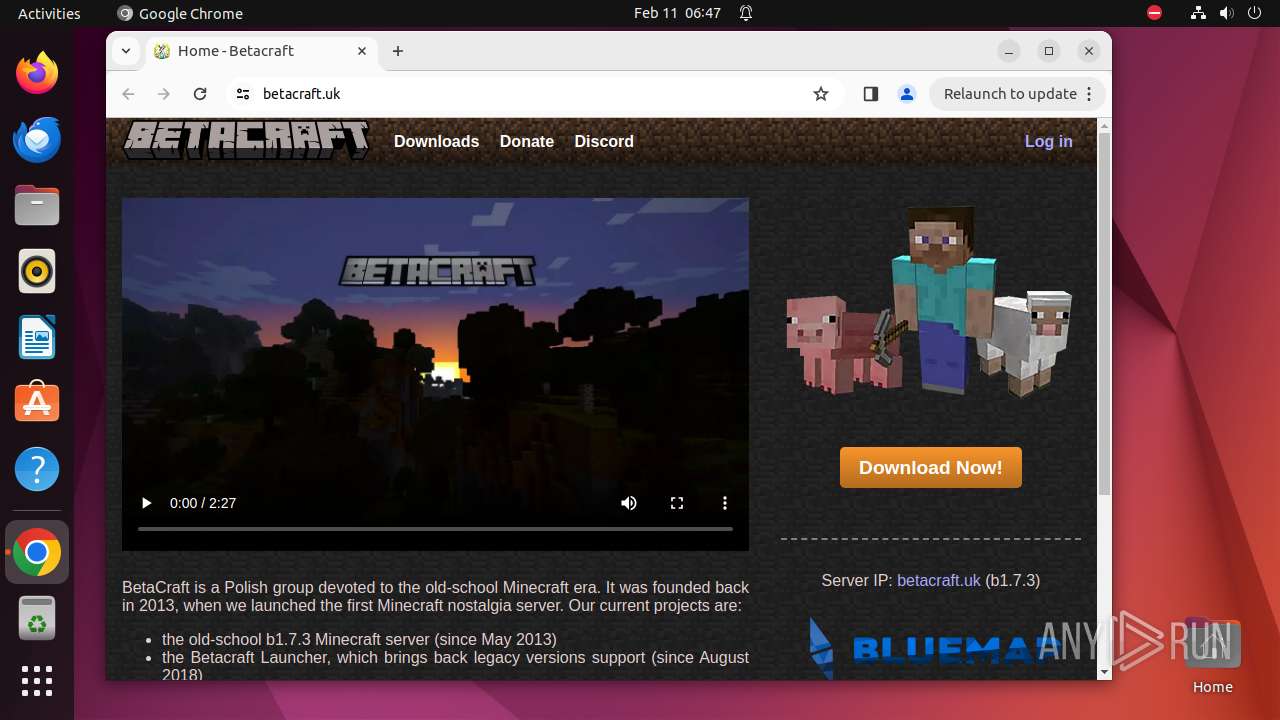Open betacraft.uk server IP link

tap(939, 580)
